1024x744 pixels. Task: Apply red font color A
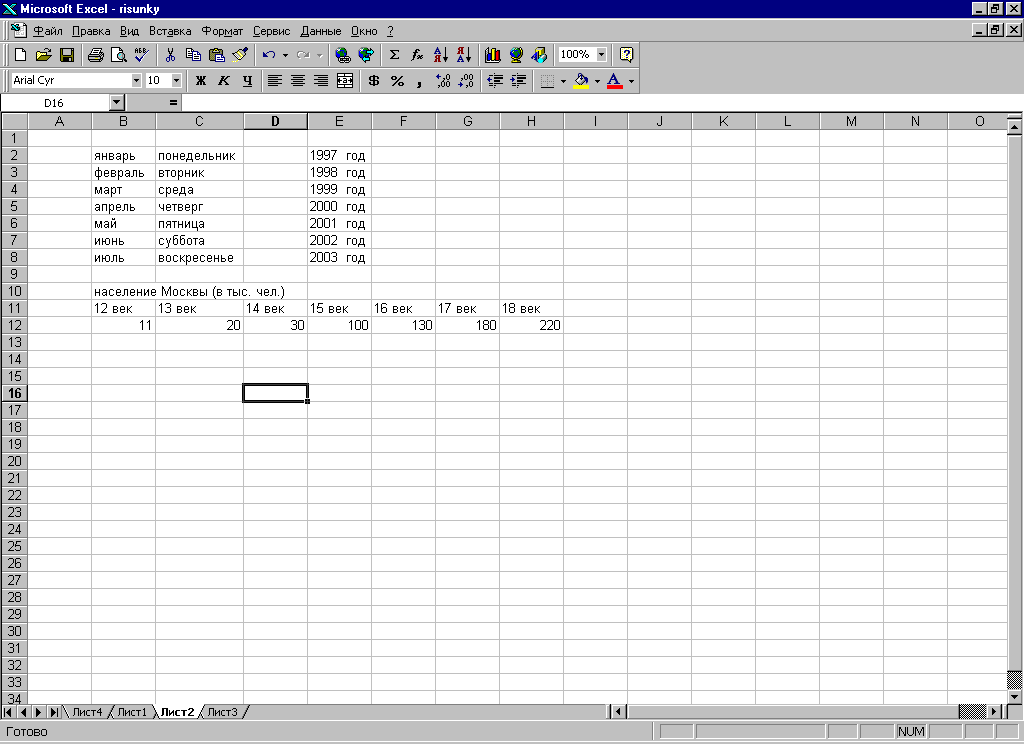coord(615,81)
